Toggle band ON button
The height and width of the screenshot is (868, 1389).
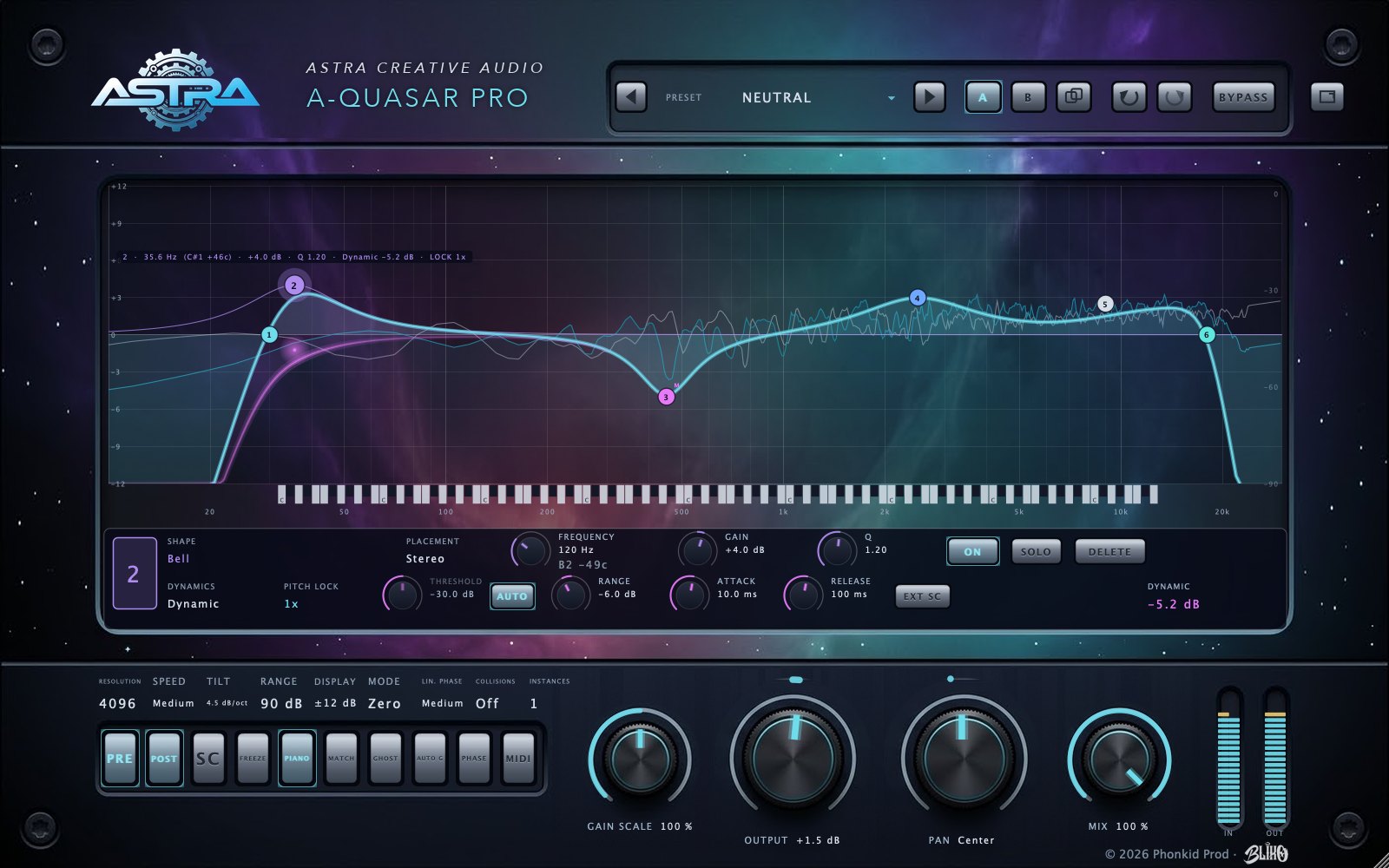click(972, 551)
